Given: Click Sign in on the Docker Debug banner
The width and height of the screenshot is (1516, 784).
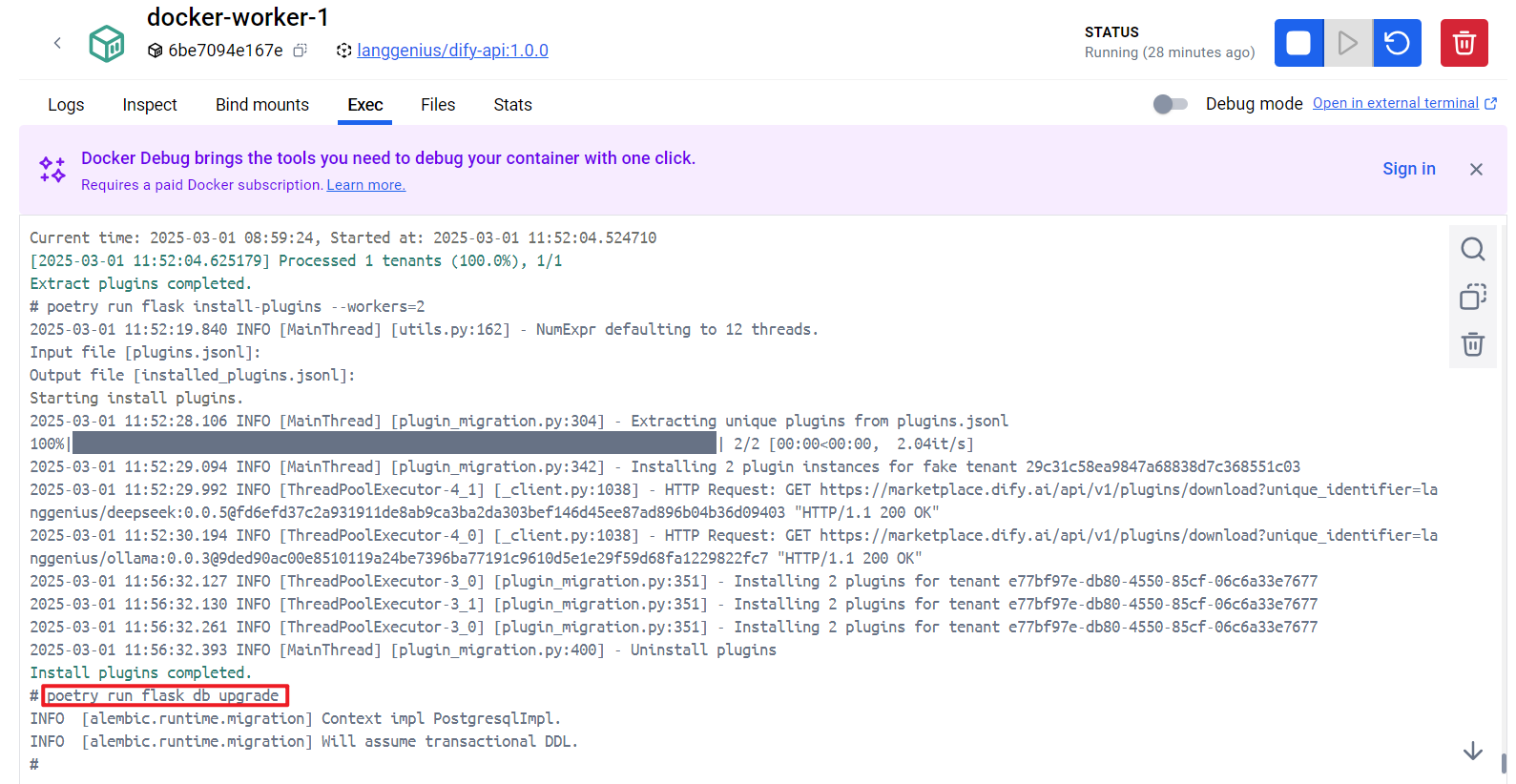Looking at the screenshot, I should coord(1409,169).
